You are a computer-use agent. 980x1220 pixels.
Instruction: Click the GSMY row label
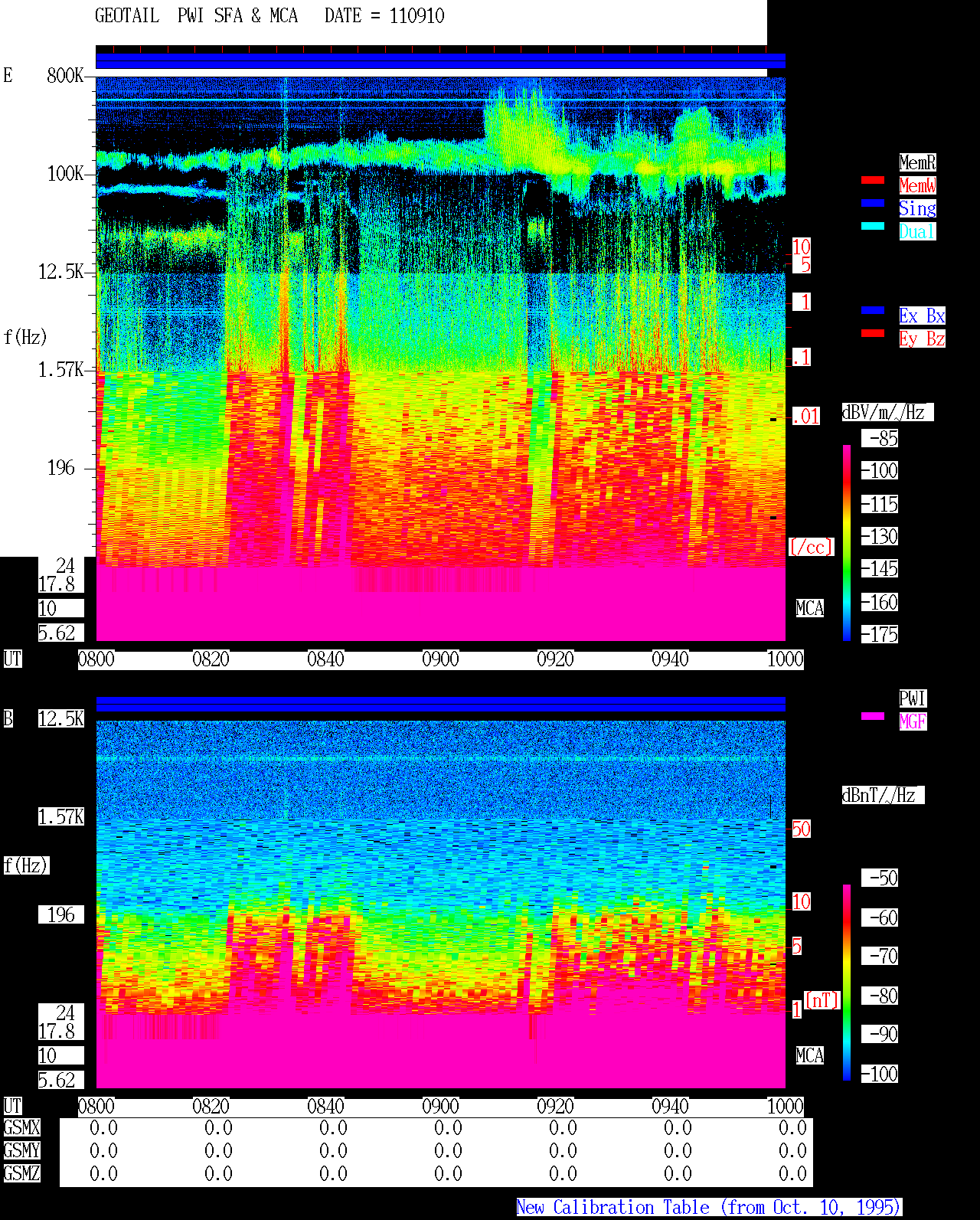[x=21, y=1151]
